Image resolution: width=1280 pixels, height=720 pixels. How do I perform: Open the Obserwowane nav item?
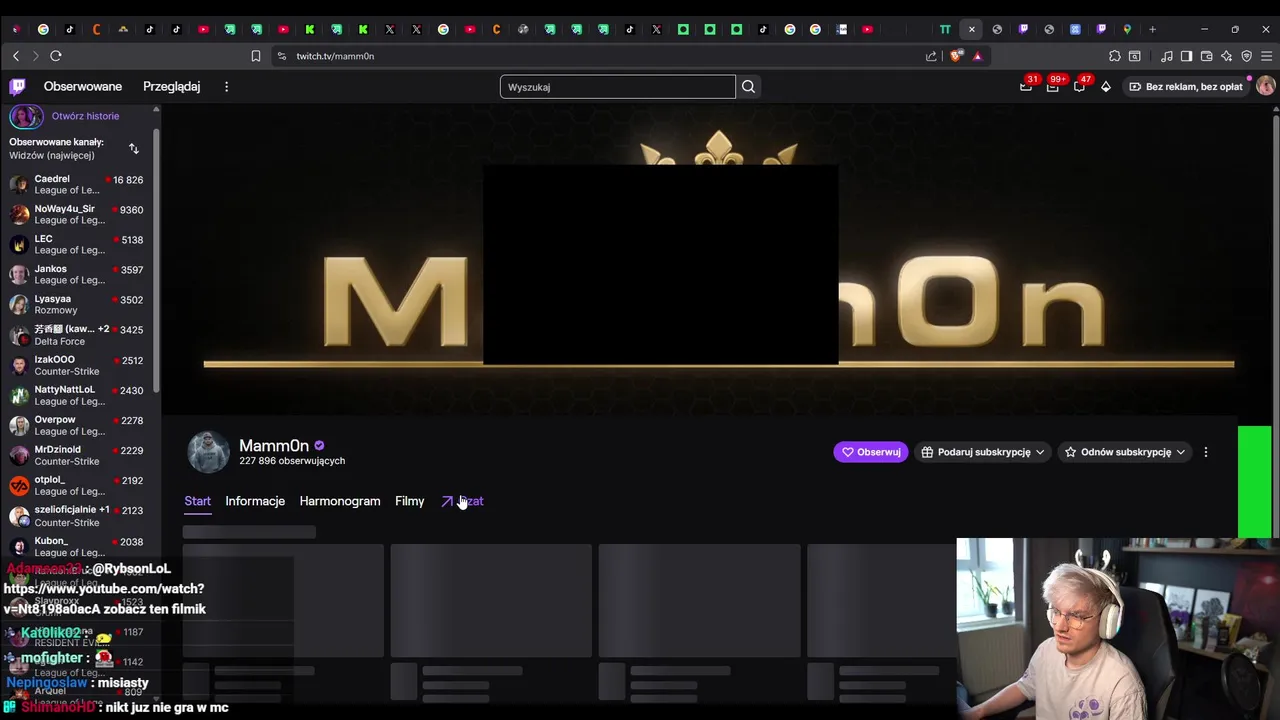tap(83, 87)
